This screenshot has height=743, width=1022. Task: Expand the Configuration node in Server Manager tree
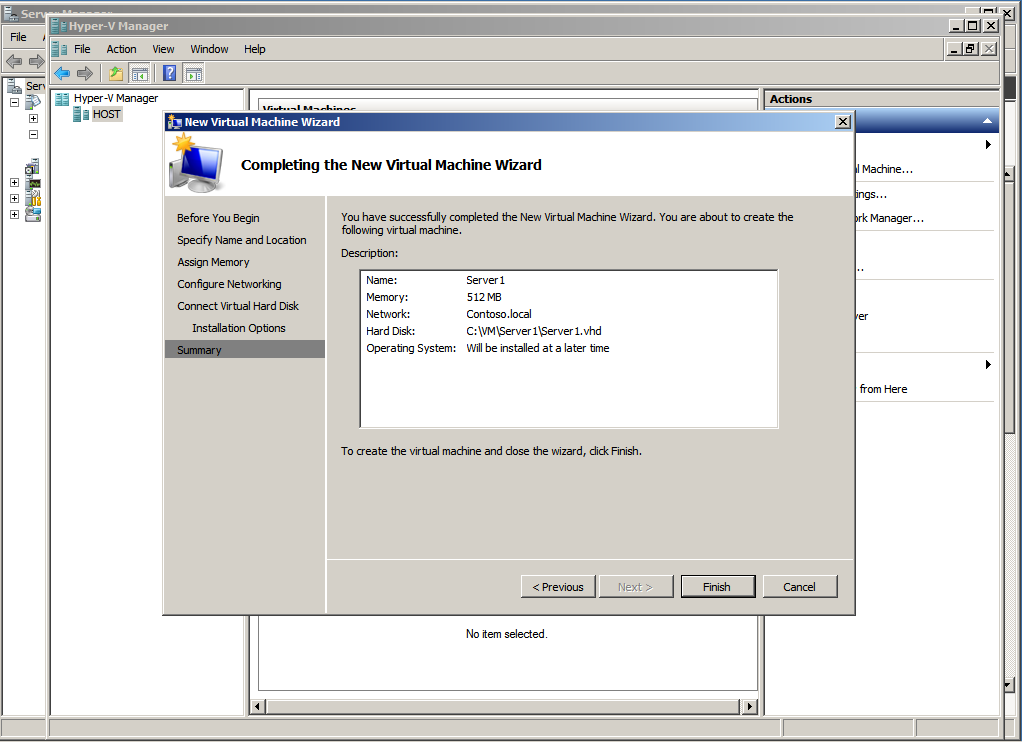click(14, 198)
